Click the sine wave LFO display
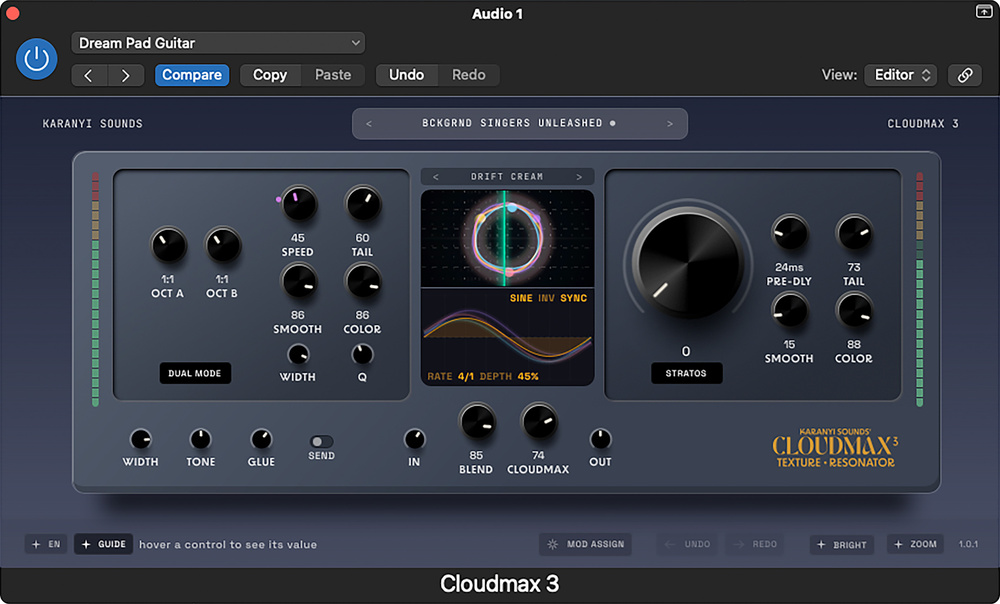 point(508,337)
